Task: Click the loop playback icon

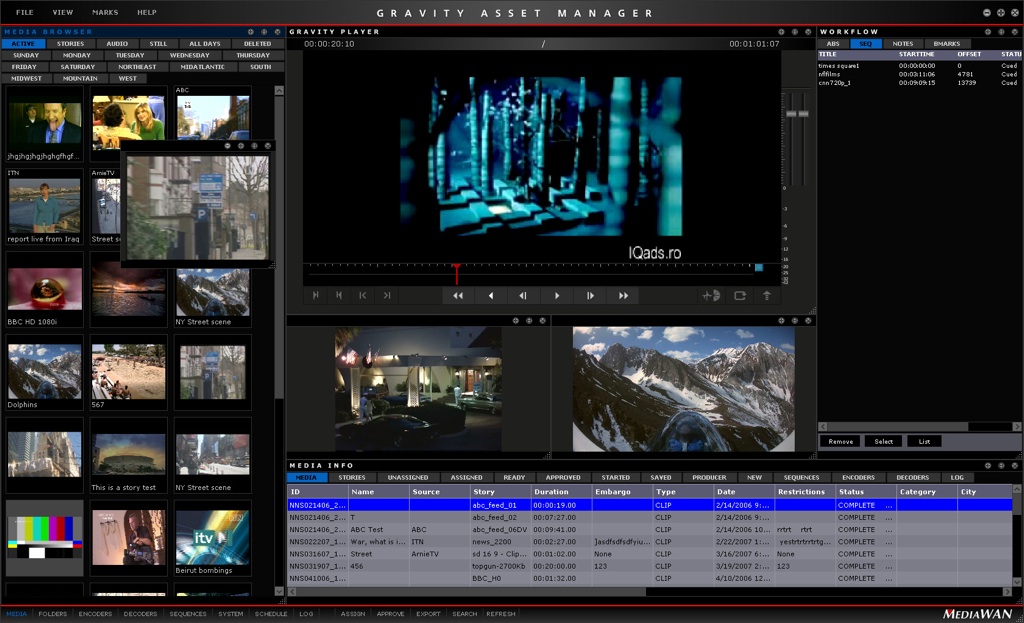Action: click(x=740, y=296)
